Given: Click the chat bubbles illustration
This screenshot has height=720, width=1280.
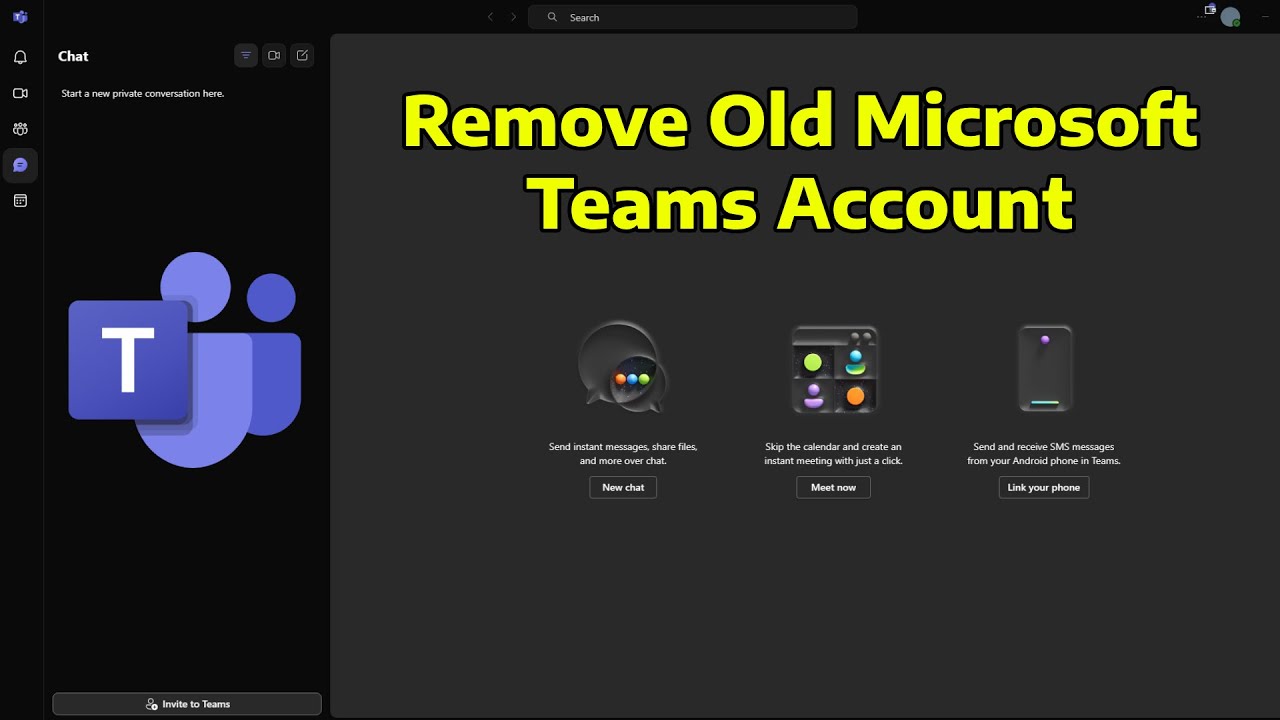Looking at the screenshot, I should click(x=623, y=368).
